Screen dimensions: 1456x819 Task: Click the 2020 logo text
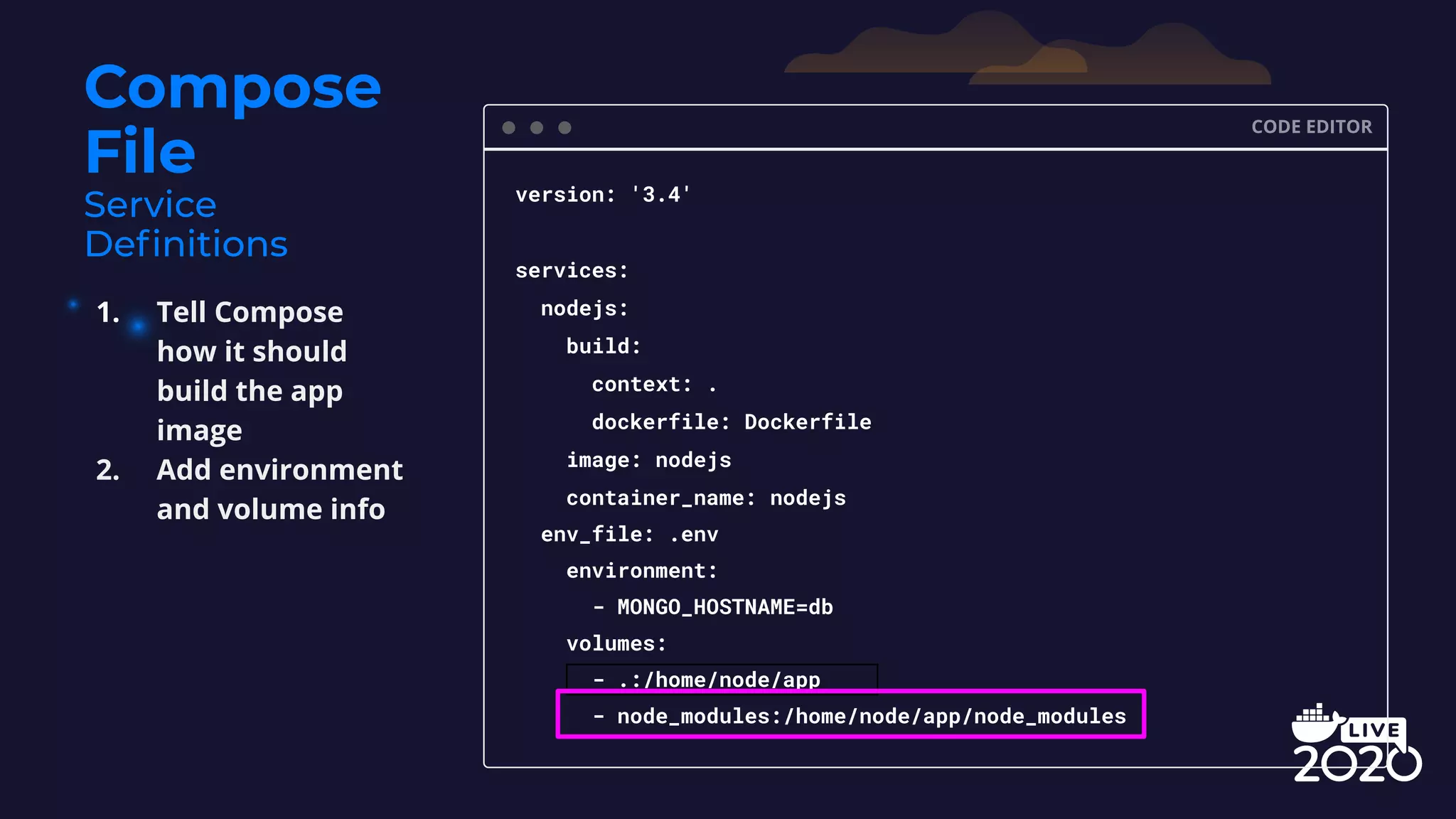point(1356,764)
